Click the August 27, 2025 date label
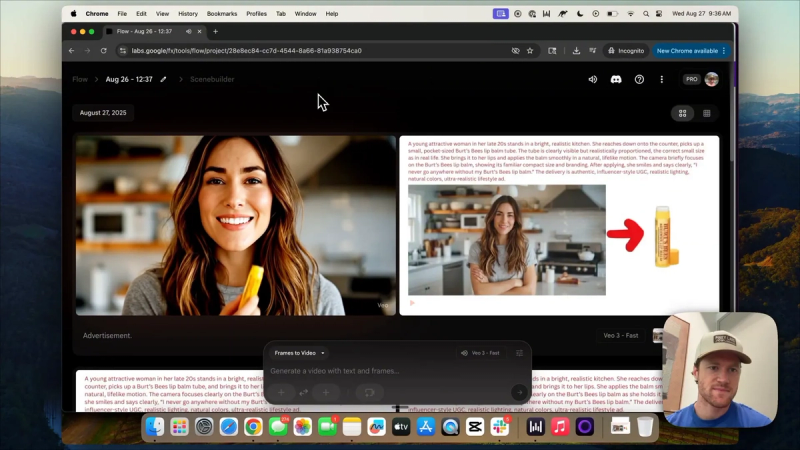The width and height of the screenshot is (800, 450). click(103, 113)
